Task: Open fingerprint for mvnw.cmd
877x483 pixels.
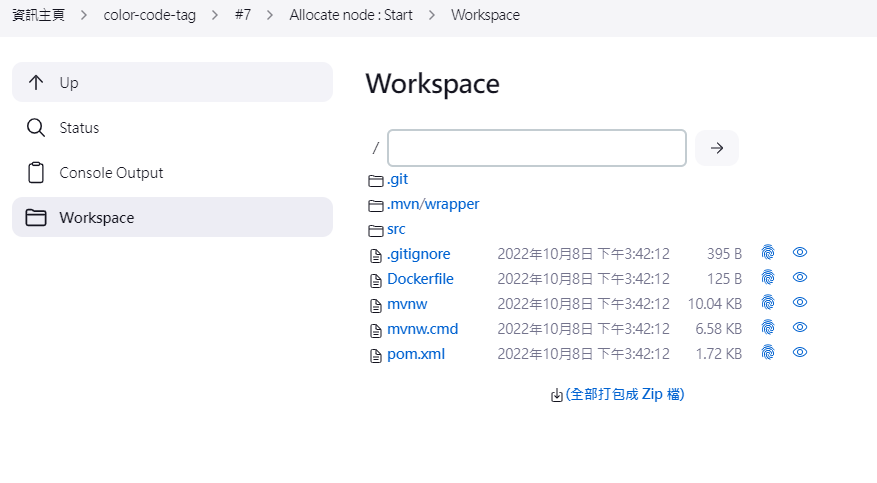Action: pyautogui.click(x=768, y=328)
